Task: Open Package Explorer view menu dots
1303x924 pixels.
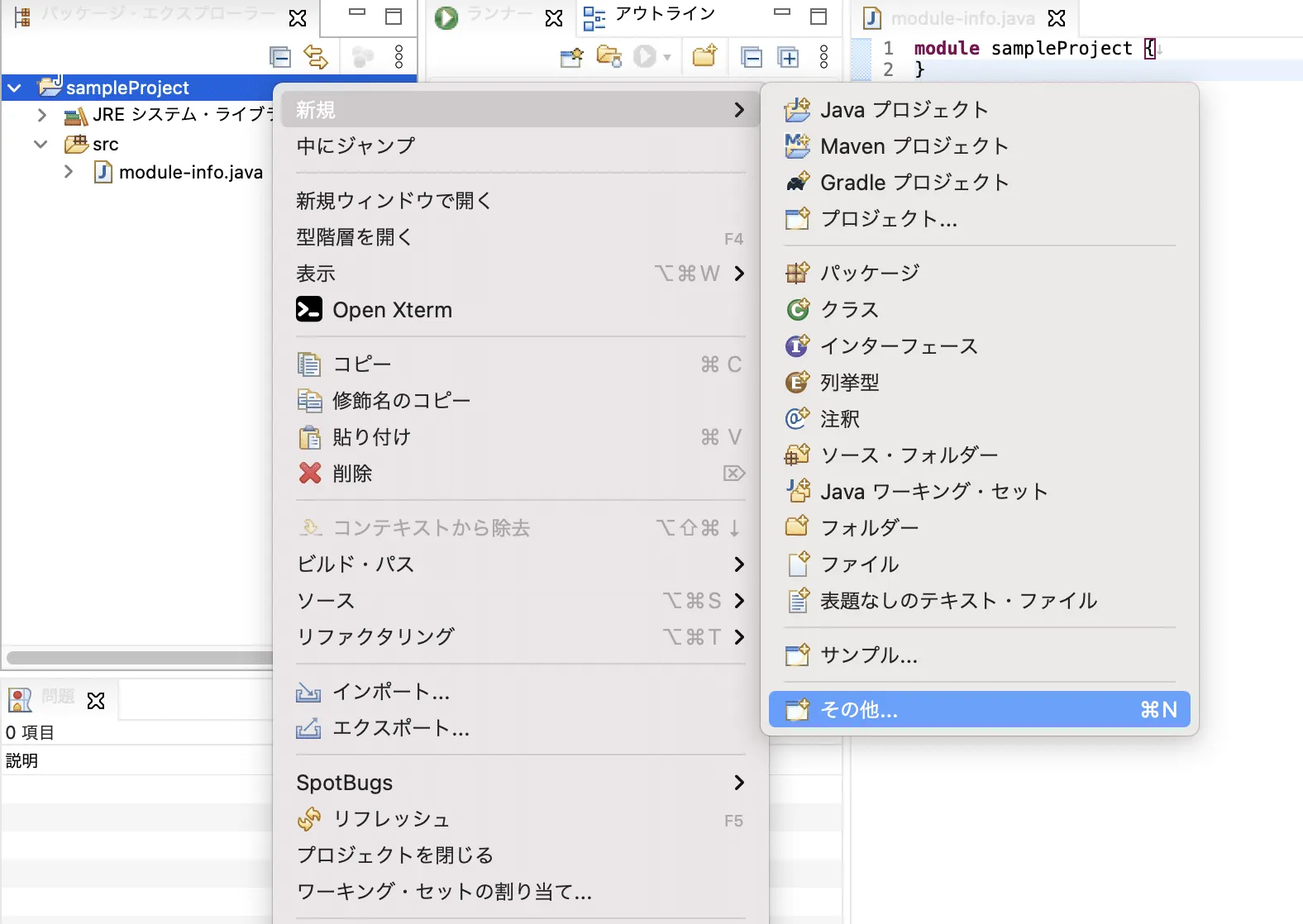Action: [399, 57]
